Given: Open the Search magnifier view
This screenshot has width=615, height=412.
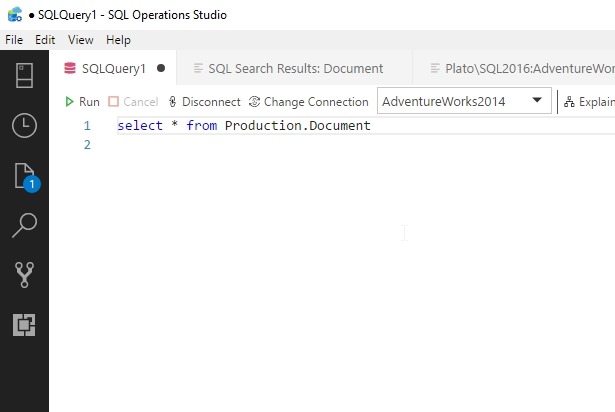Looking at the screenshot, I should pos(24,226).
